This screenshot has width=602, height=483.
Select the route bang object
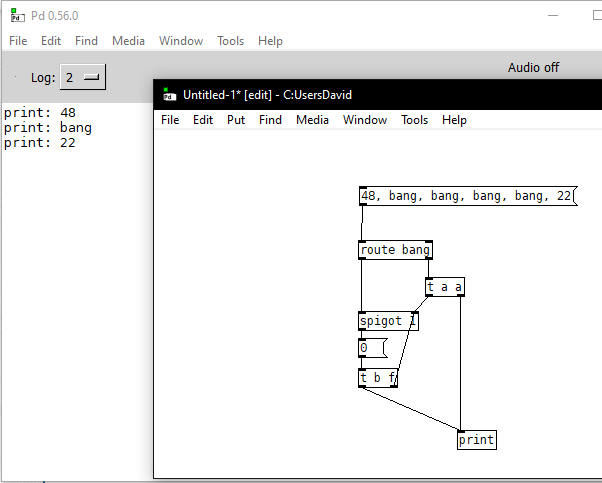point(395,250)
